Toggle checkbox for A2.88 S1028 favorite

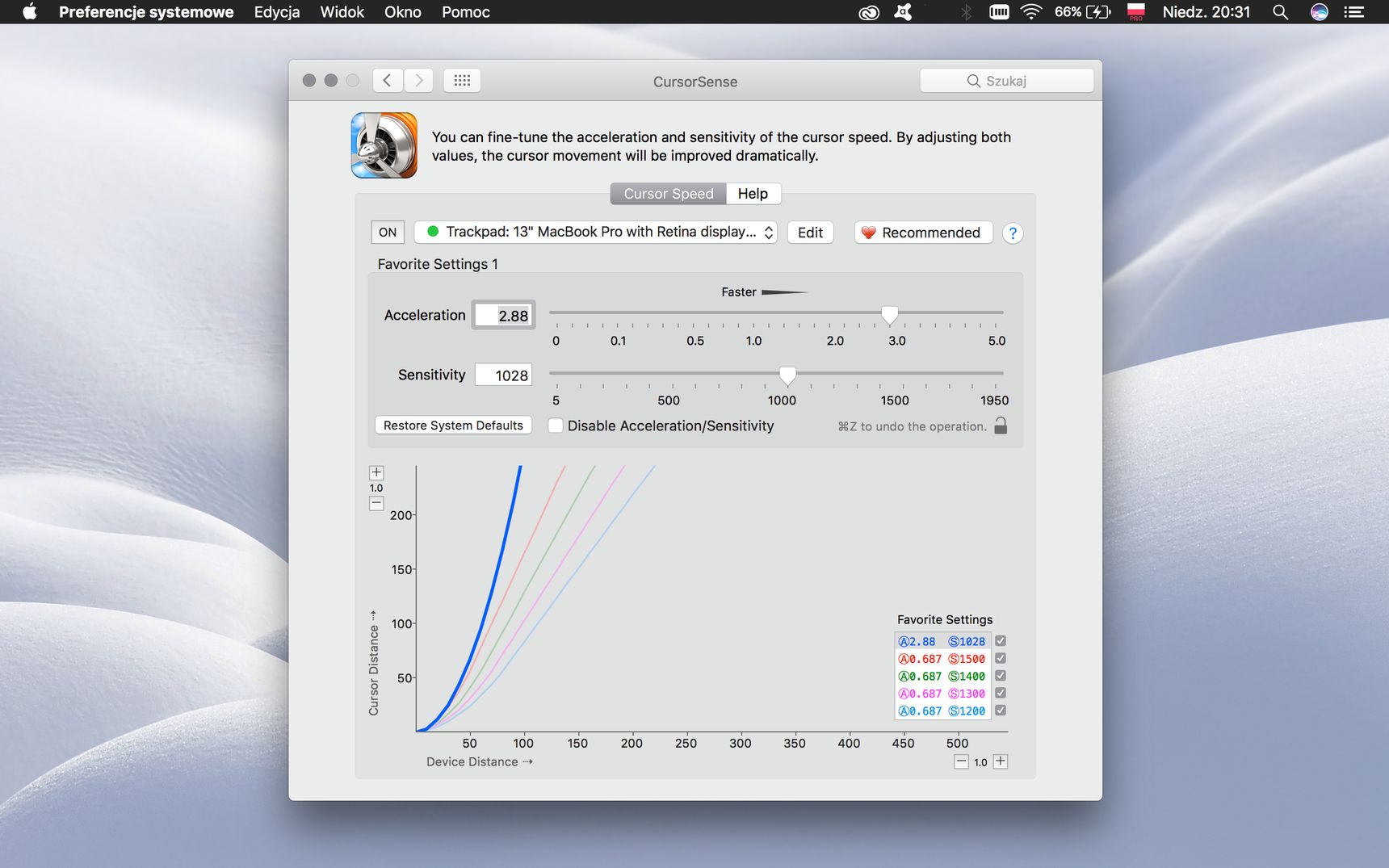[1001, 641]
